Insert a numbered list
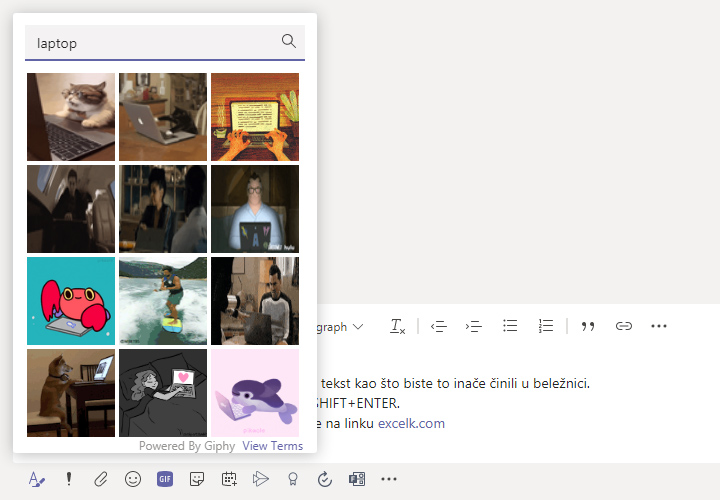This screenshot has width=720, height=500. point(545,326)
